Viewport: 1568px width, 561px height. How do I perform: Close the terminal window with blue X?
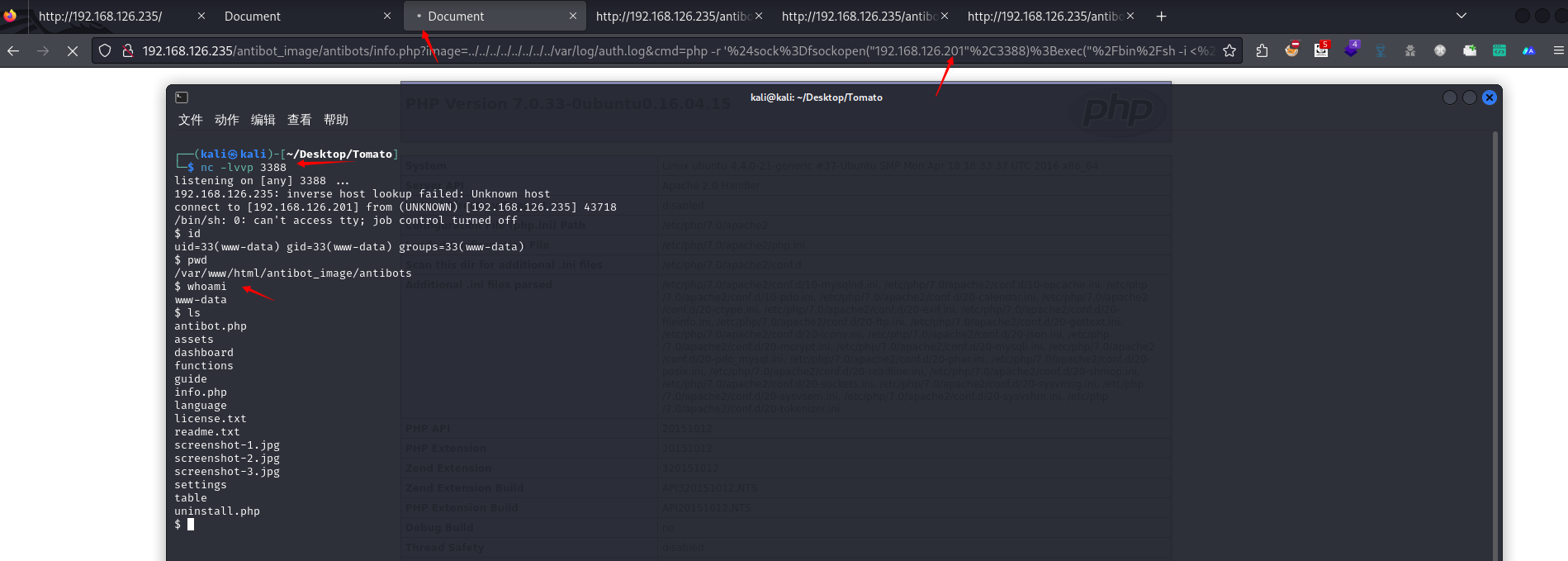[1490, 97]
